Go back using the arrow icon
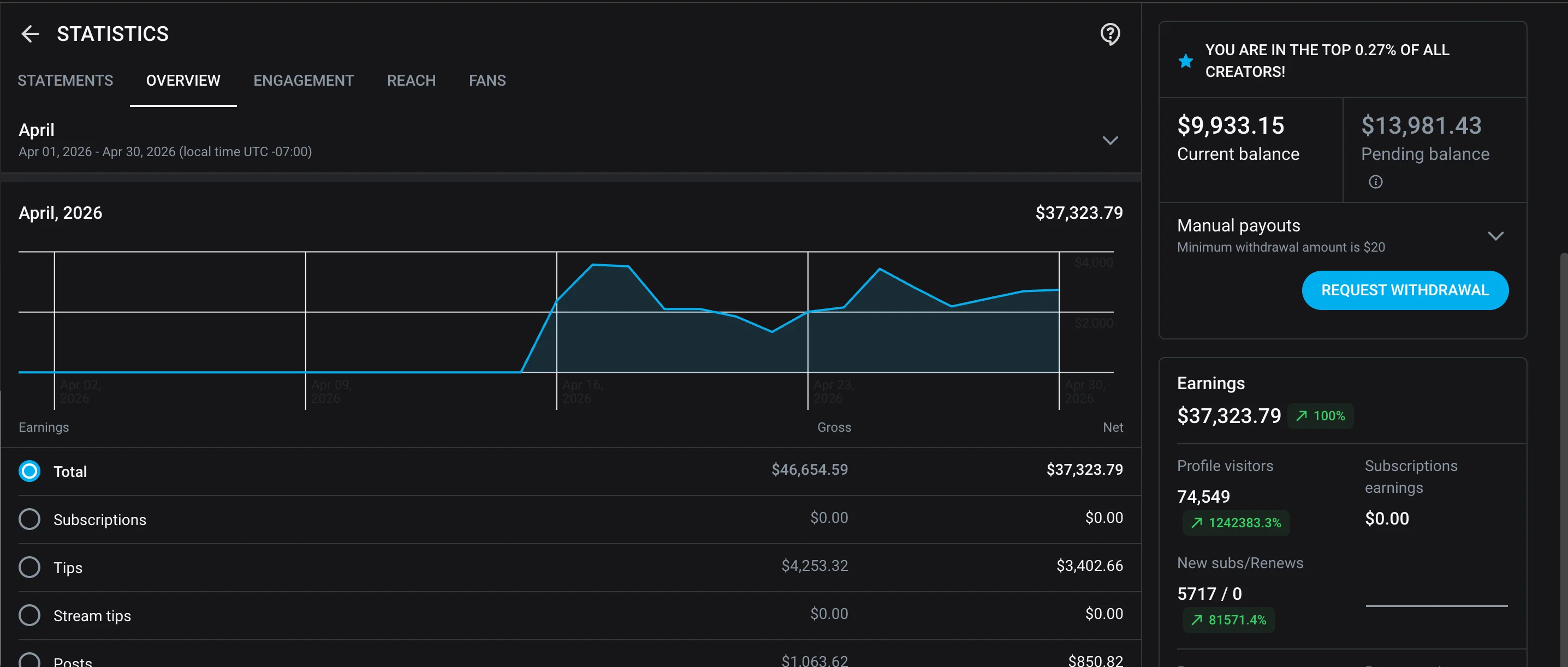This screenshot has width=1568, height=667. tap(30, 34)
